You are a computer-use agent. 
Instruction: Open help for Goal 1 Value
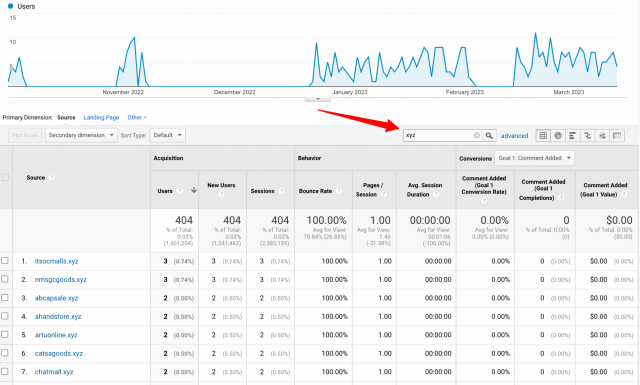[624, 194]
